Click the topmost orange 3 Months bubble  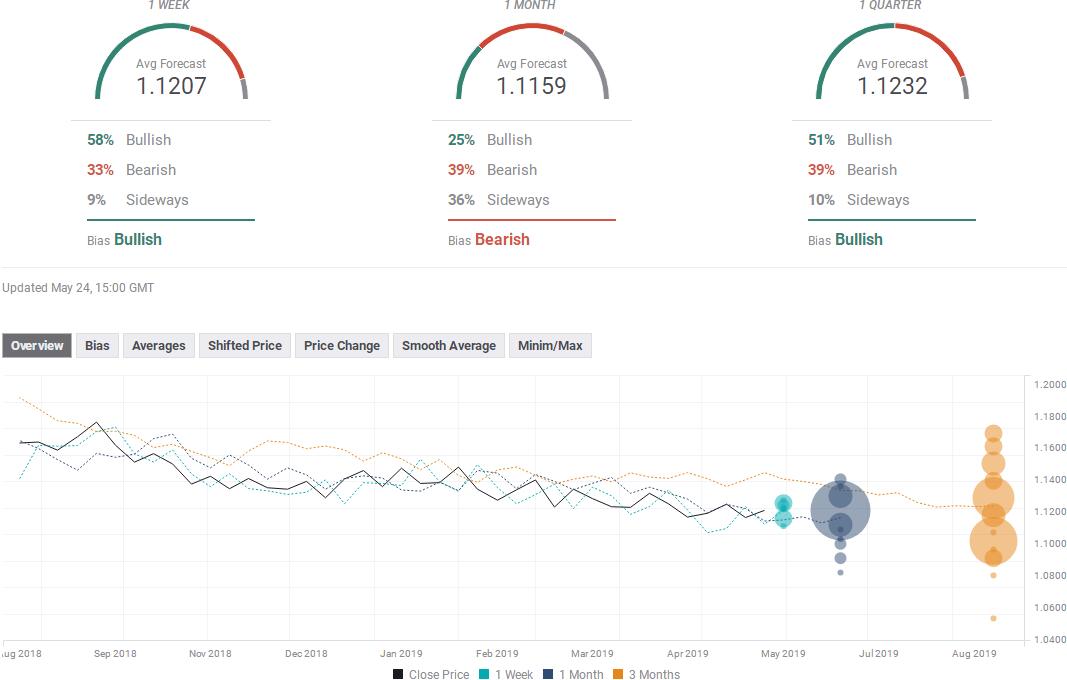pyautogui.click(x=993, y=434)
